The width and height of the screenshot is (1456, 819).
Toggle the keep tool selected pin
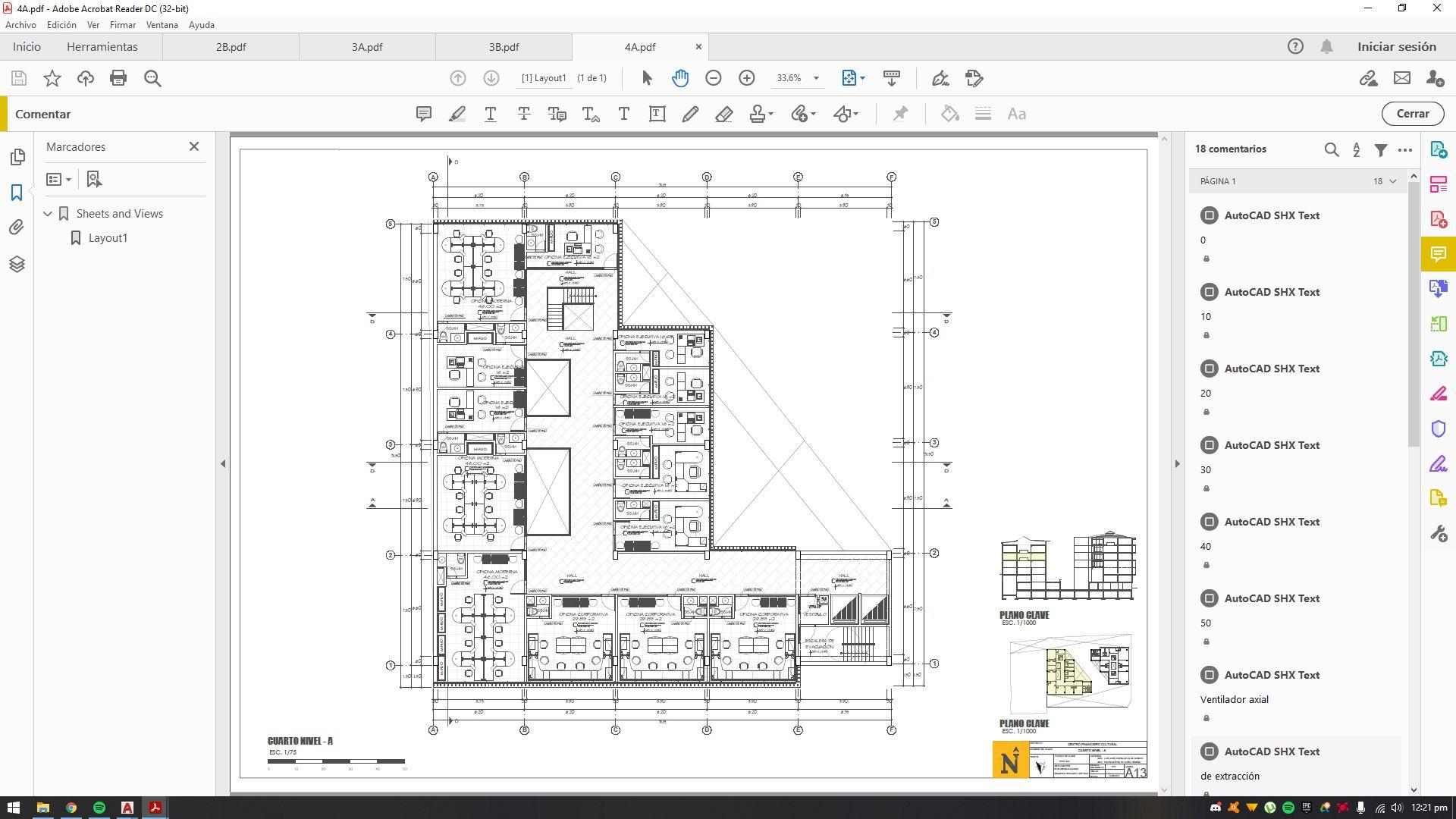(900, 114)
